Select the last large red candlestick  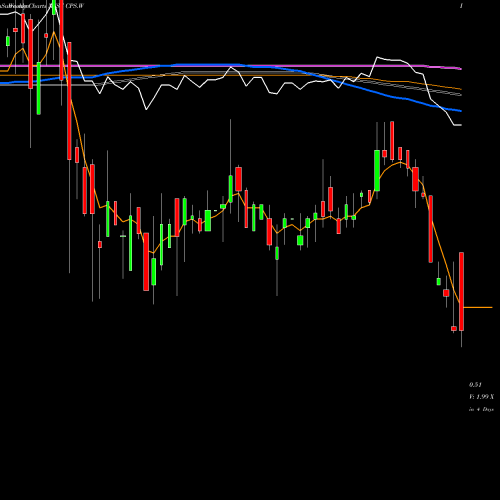(461, 291)
